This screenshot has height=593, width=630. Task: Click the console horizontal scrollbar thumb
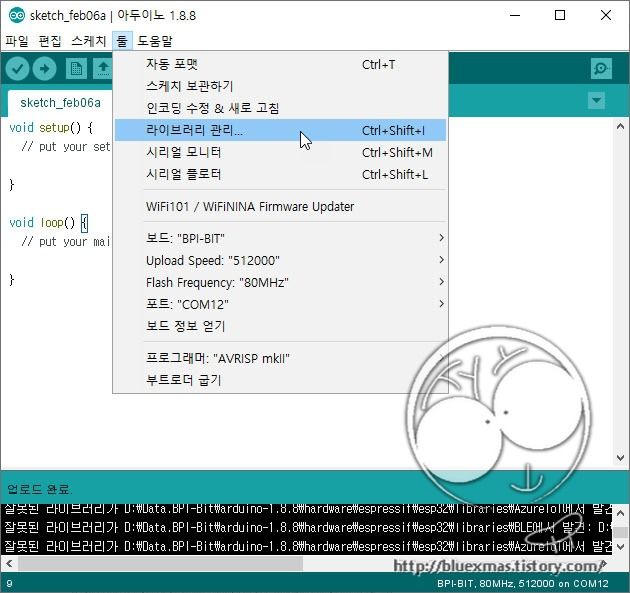161,564
